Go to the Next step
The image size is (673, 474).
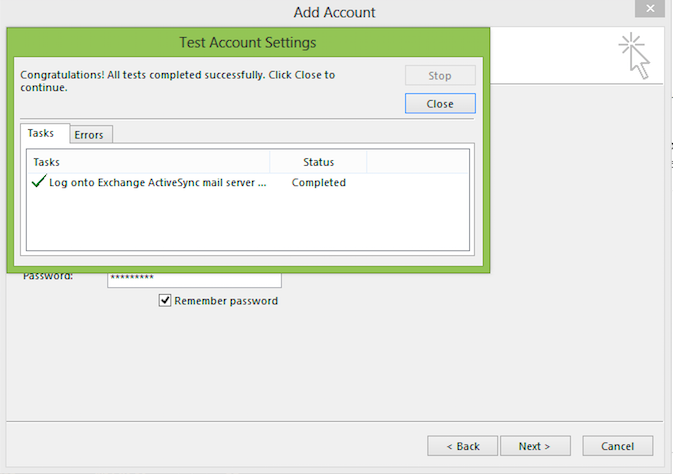tap(535, 446)
